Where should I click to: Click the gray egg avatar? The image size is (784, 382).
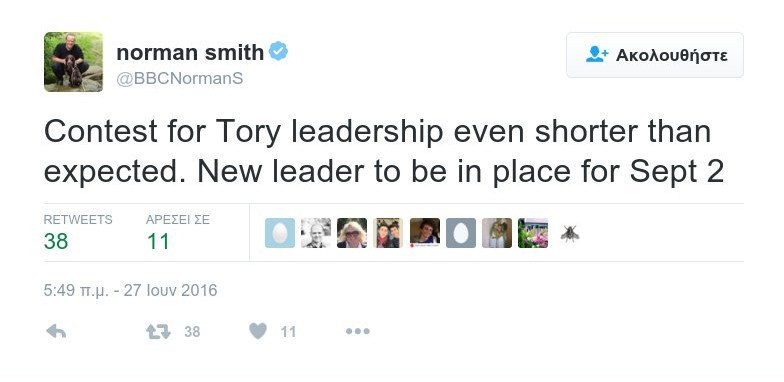tap(461, 233)
